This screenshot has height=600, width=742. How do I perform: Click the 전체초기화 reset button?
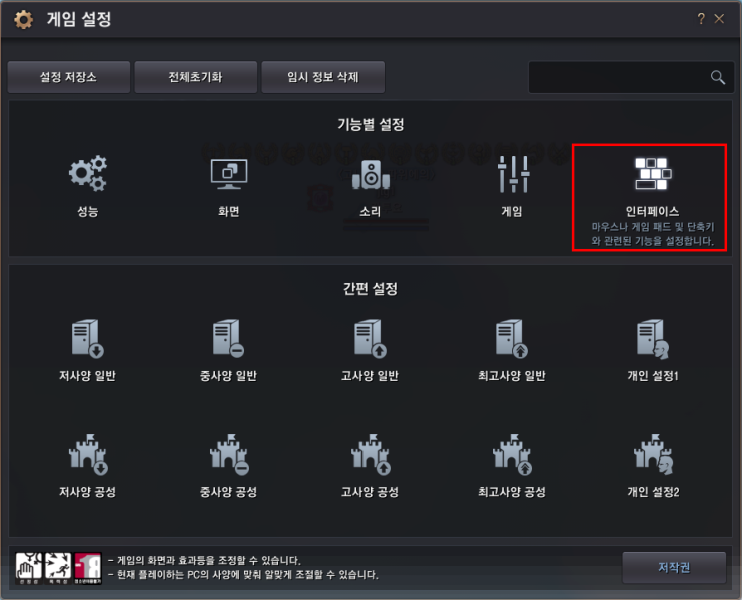coord(195,77)
